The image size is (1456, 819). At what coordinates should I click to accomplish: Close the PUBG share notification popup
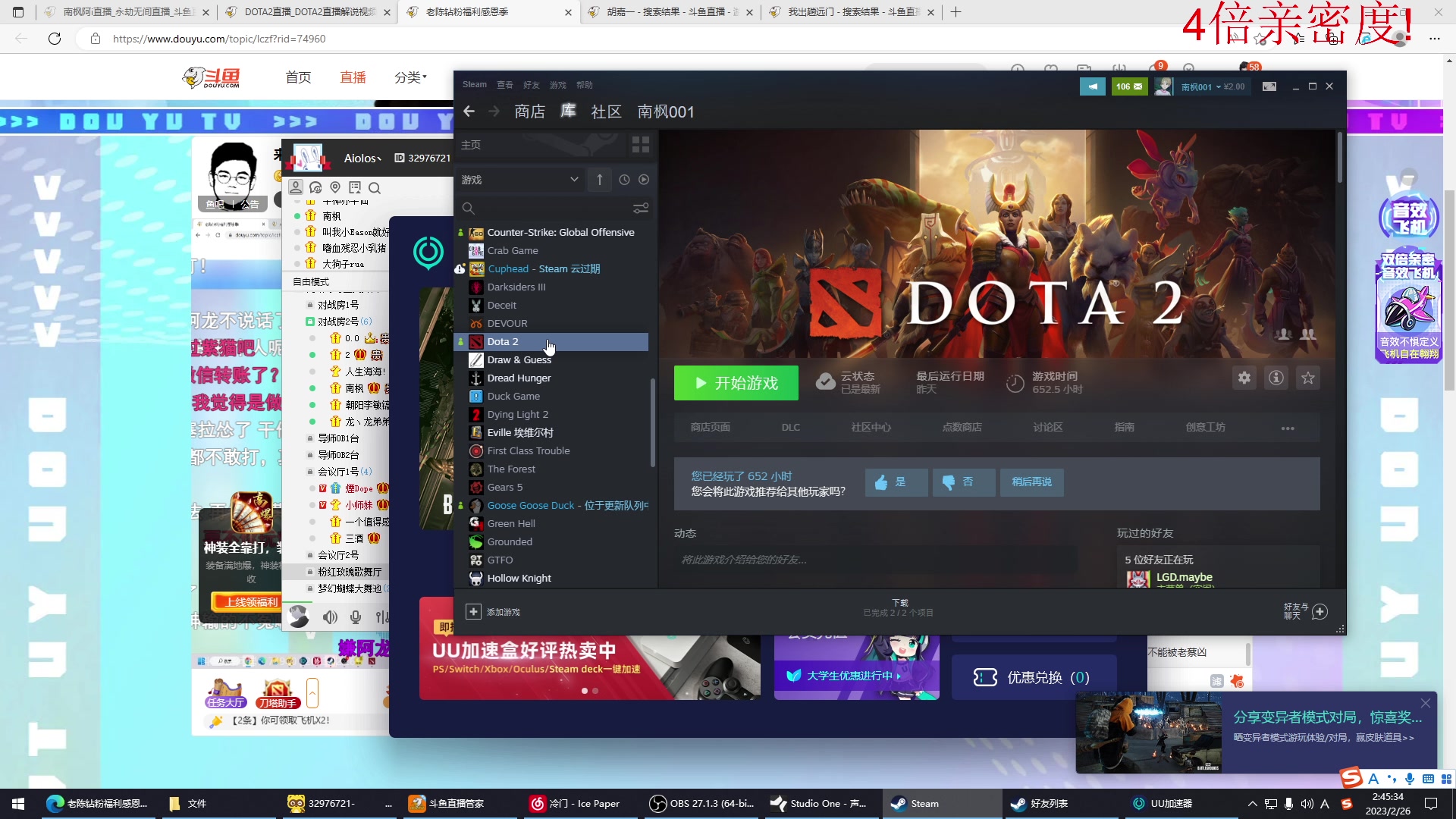(1426, 703)
